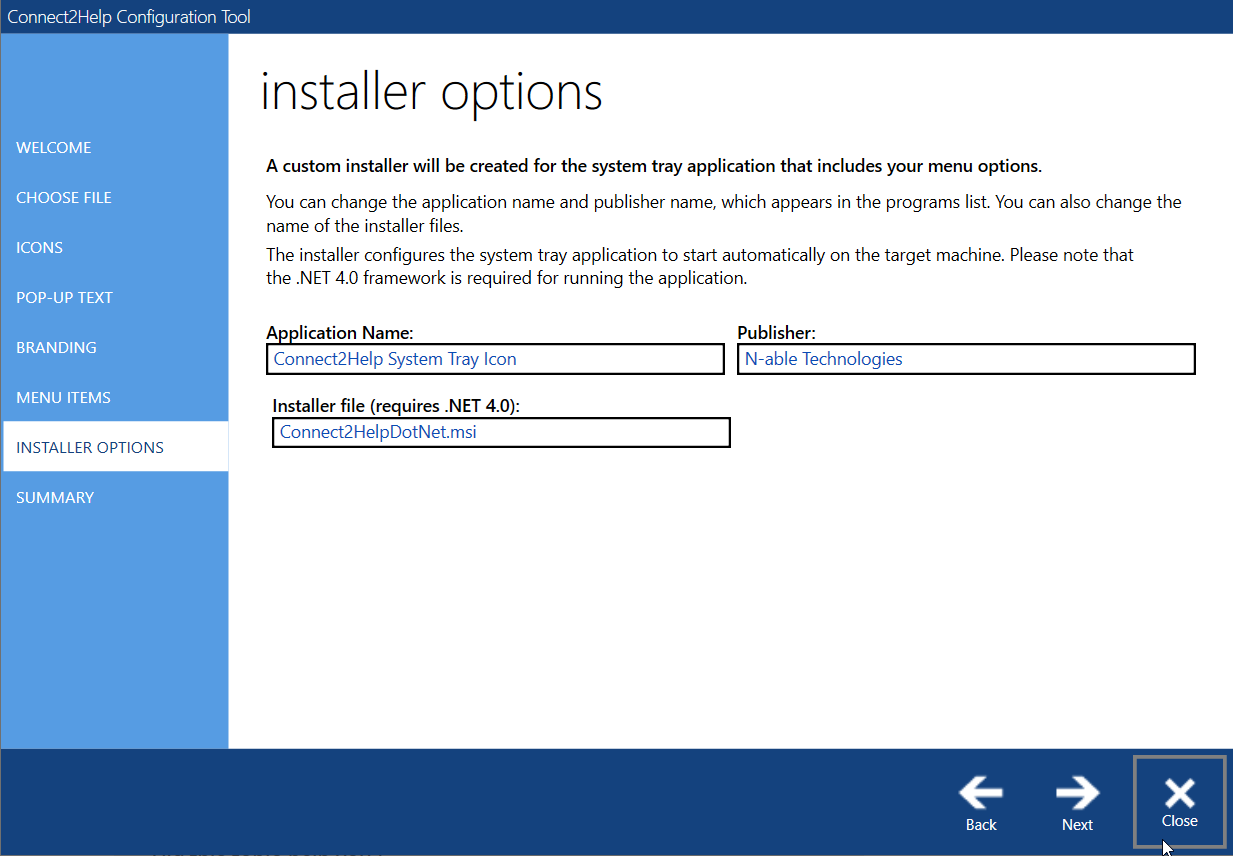Select the Branding step

coord(56,348)
